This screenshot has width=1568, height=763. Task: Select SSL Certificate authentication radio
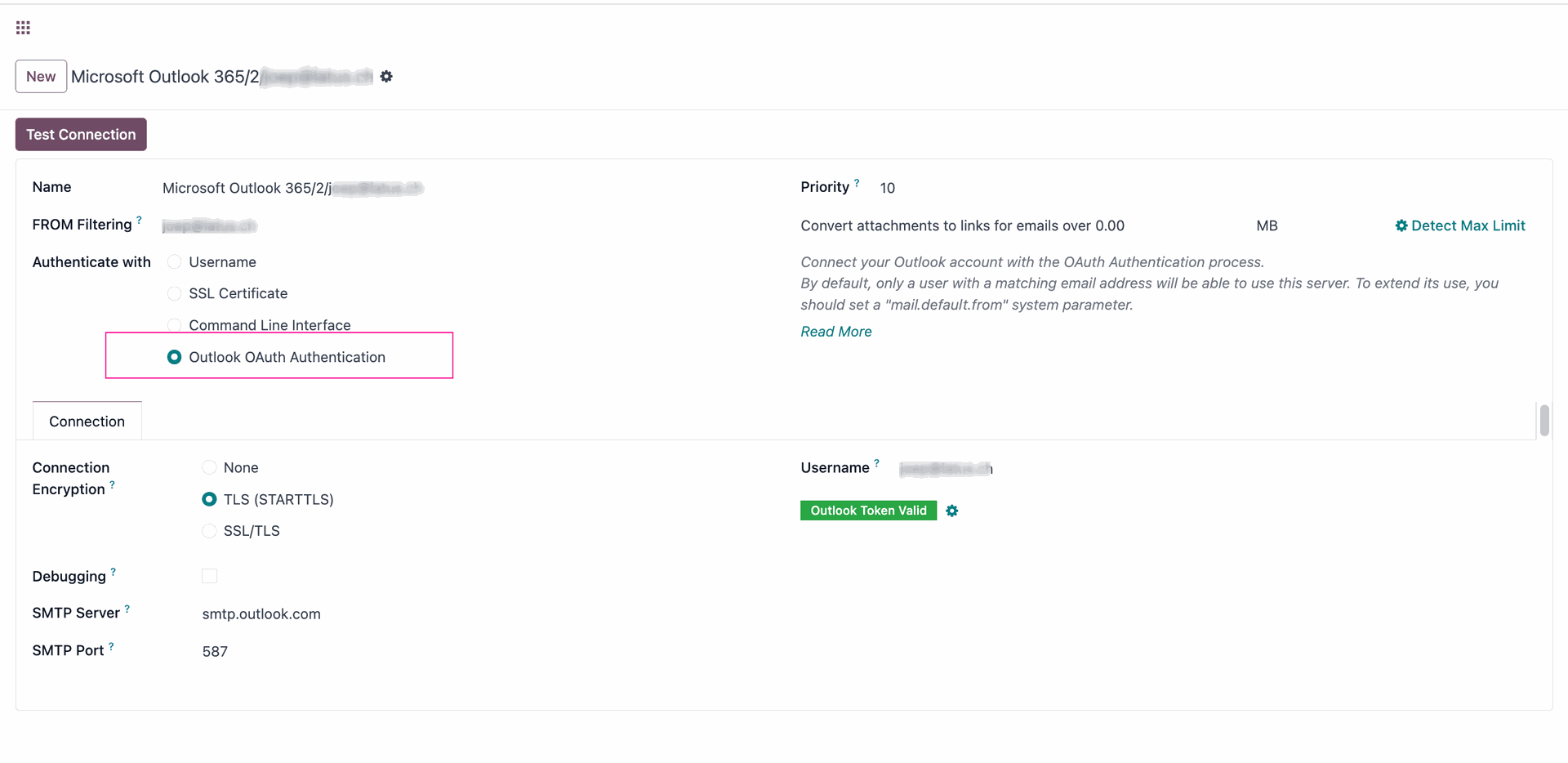pyautogui.click(x=174, y=293)
